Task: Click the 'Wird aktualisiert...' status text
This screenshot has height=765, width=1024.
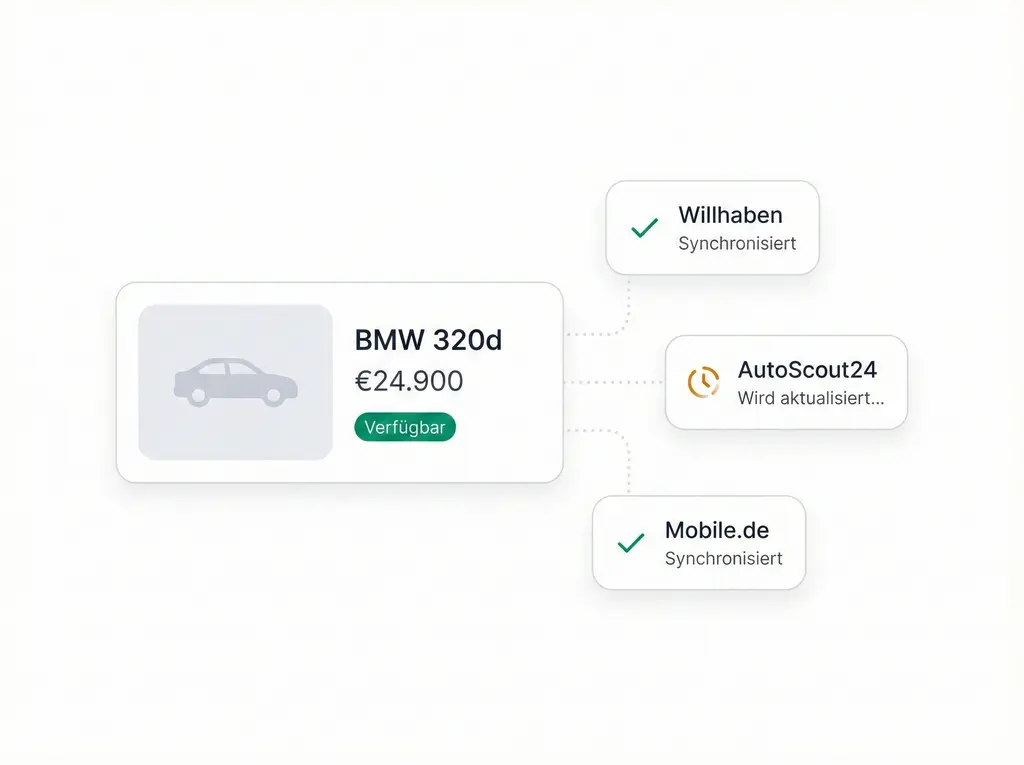Action: coord(810,397)
